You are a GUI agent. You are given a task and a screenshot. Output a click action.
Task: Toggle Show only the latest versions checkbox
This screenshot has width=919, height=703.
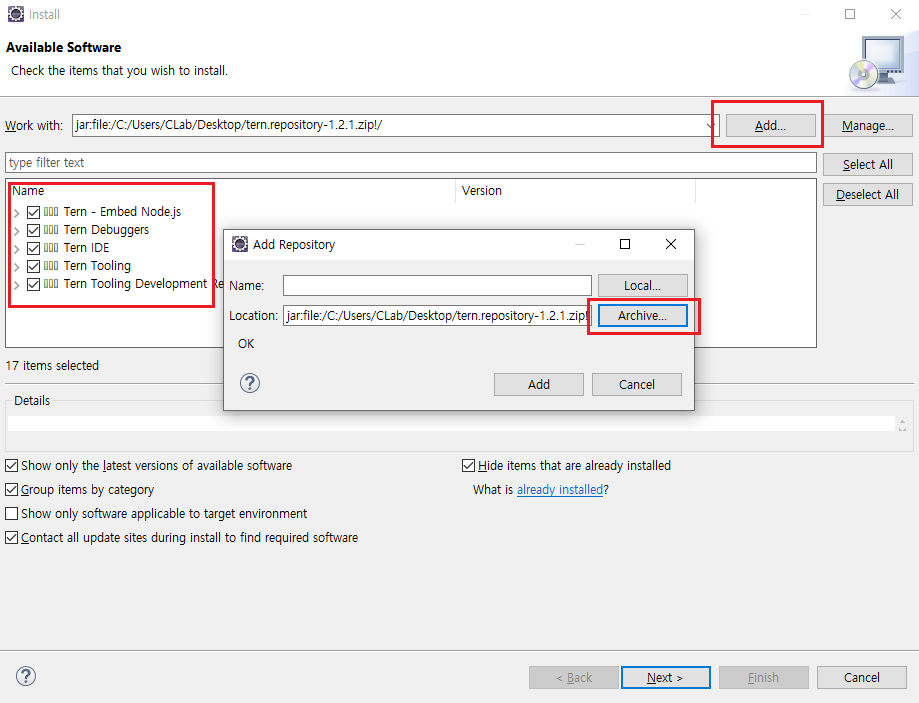[12, 466]
